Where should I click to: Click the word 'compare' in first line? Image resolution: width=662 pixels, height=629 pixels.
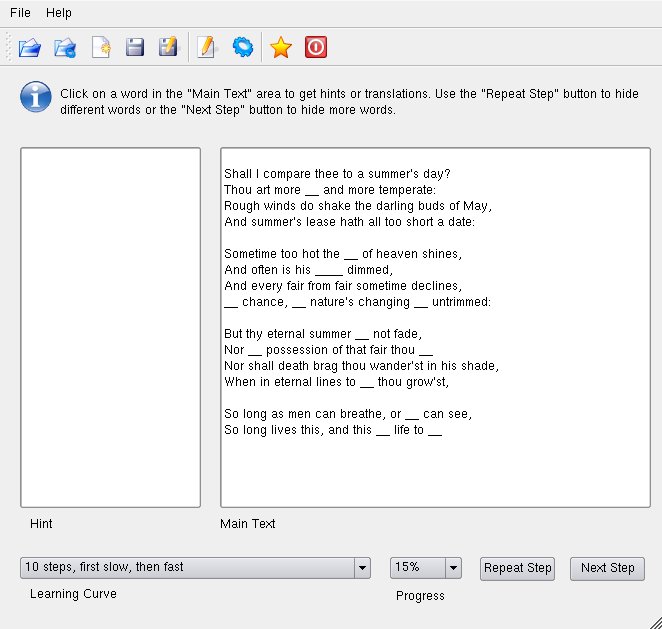click(x=287, y=174)
